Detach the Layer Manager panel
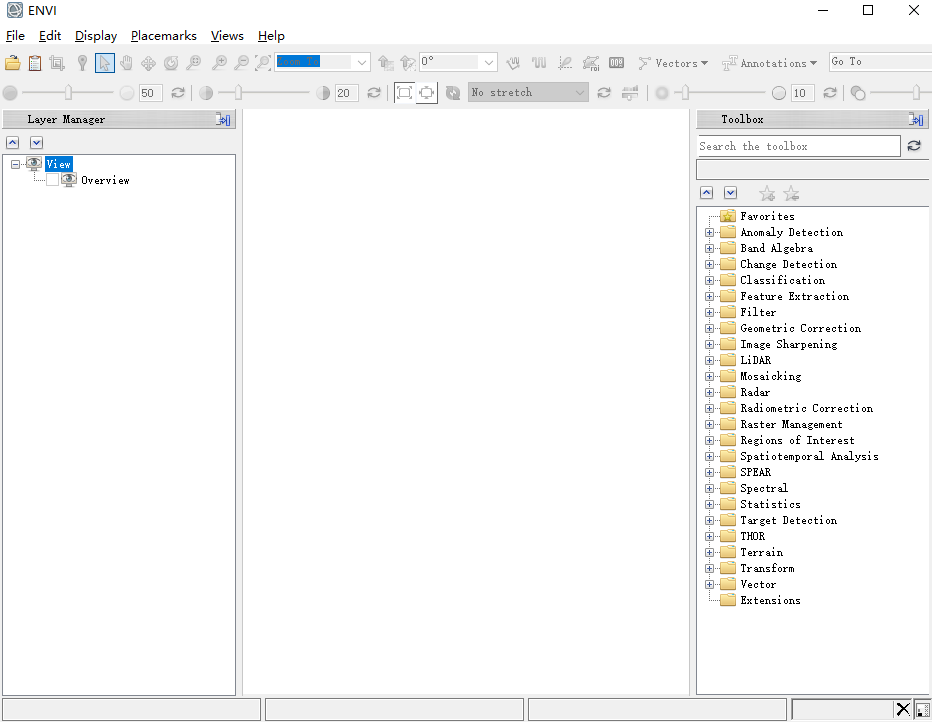This screenshot has width=932, height=722. (223, 120)
